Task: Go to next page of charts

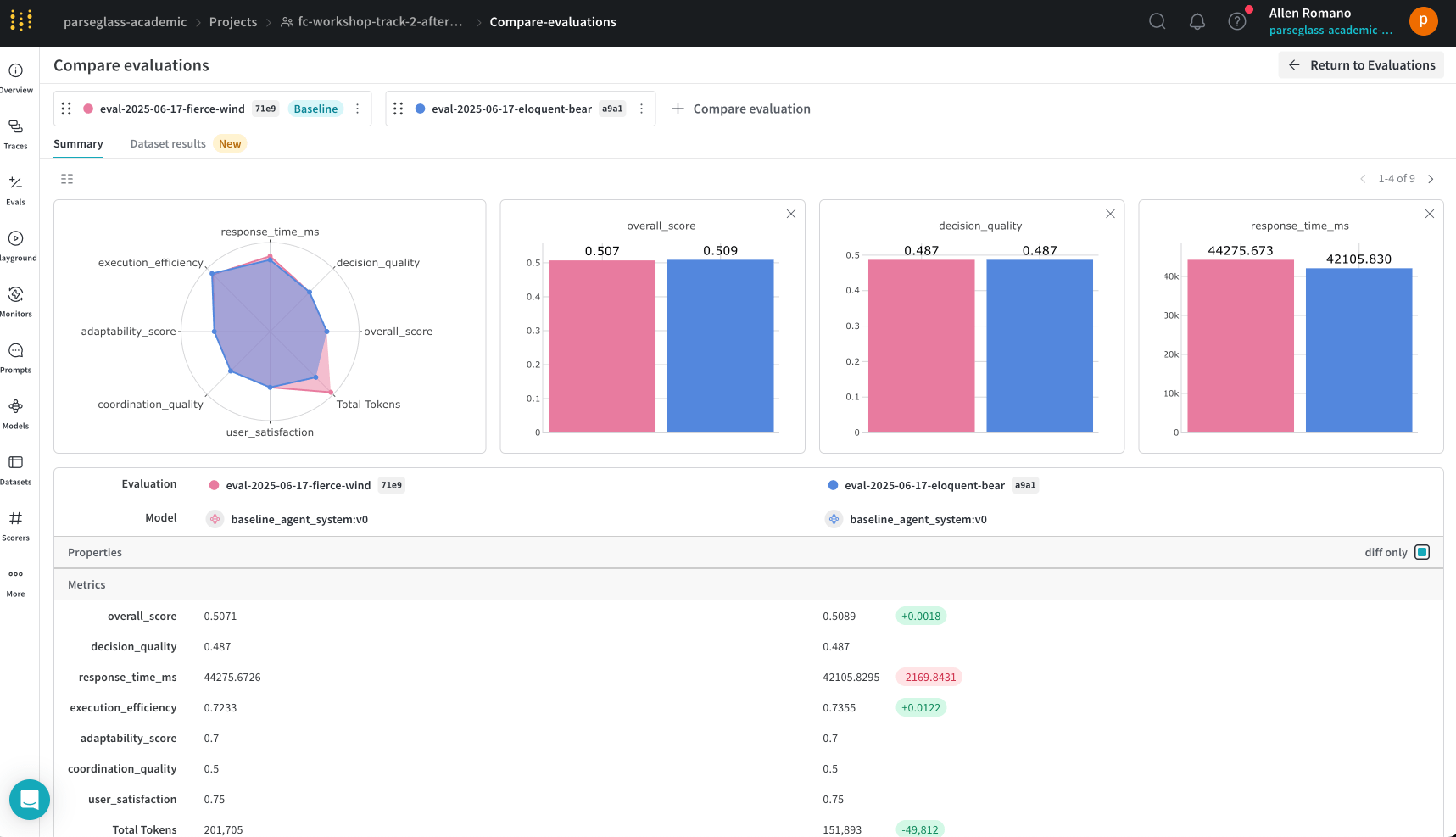Action: click(1431, 179)
